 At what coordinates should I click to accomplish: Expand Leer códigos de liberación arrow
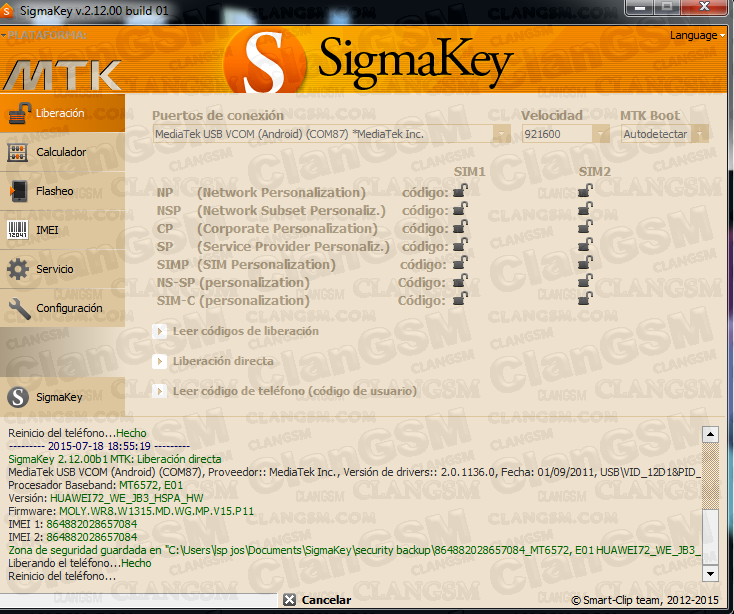160,331
